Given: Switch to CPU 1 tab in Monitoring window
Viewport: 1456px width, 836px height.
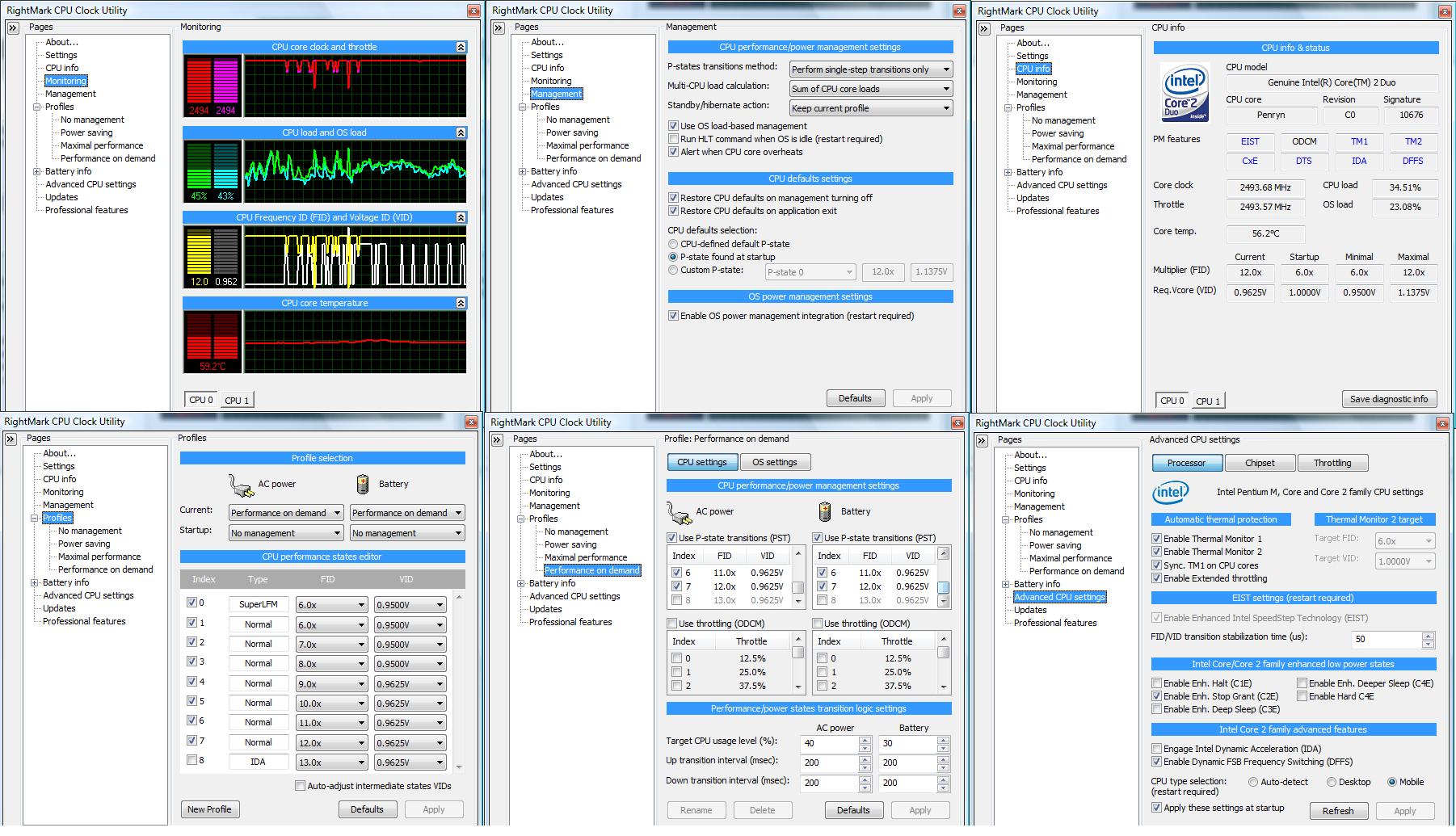Looking at the screenshot, I should click(x=237, y=400).
